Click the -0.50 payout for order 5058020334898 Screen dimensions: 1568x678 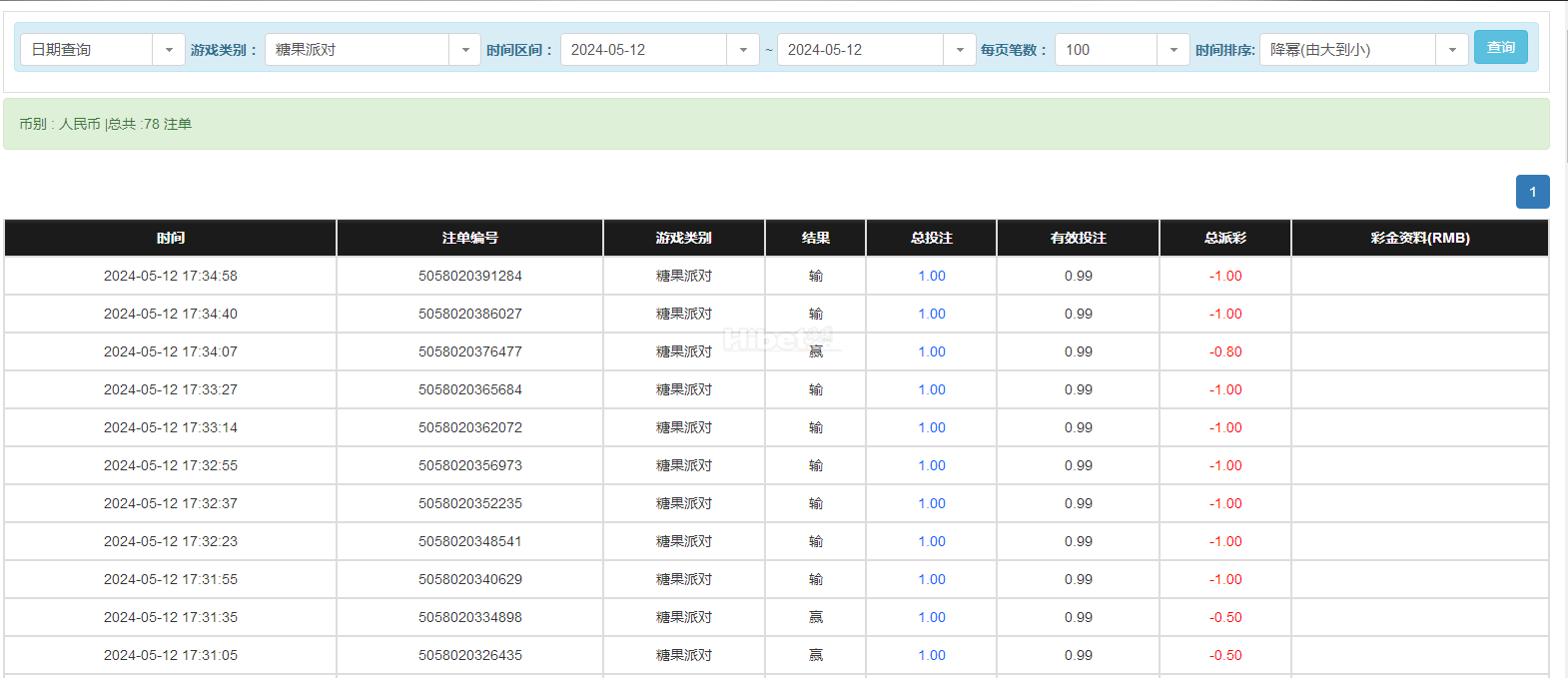click(1225, 617)
